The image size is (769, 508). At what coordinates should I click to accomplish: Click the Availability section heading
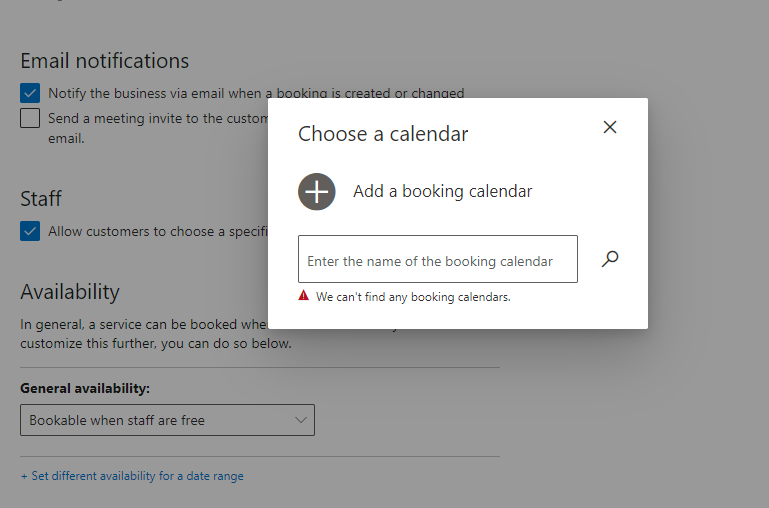click(70, 291)
